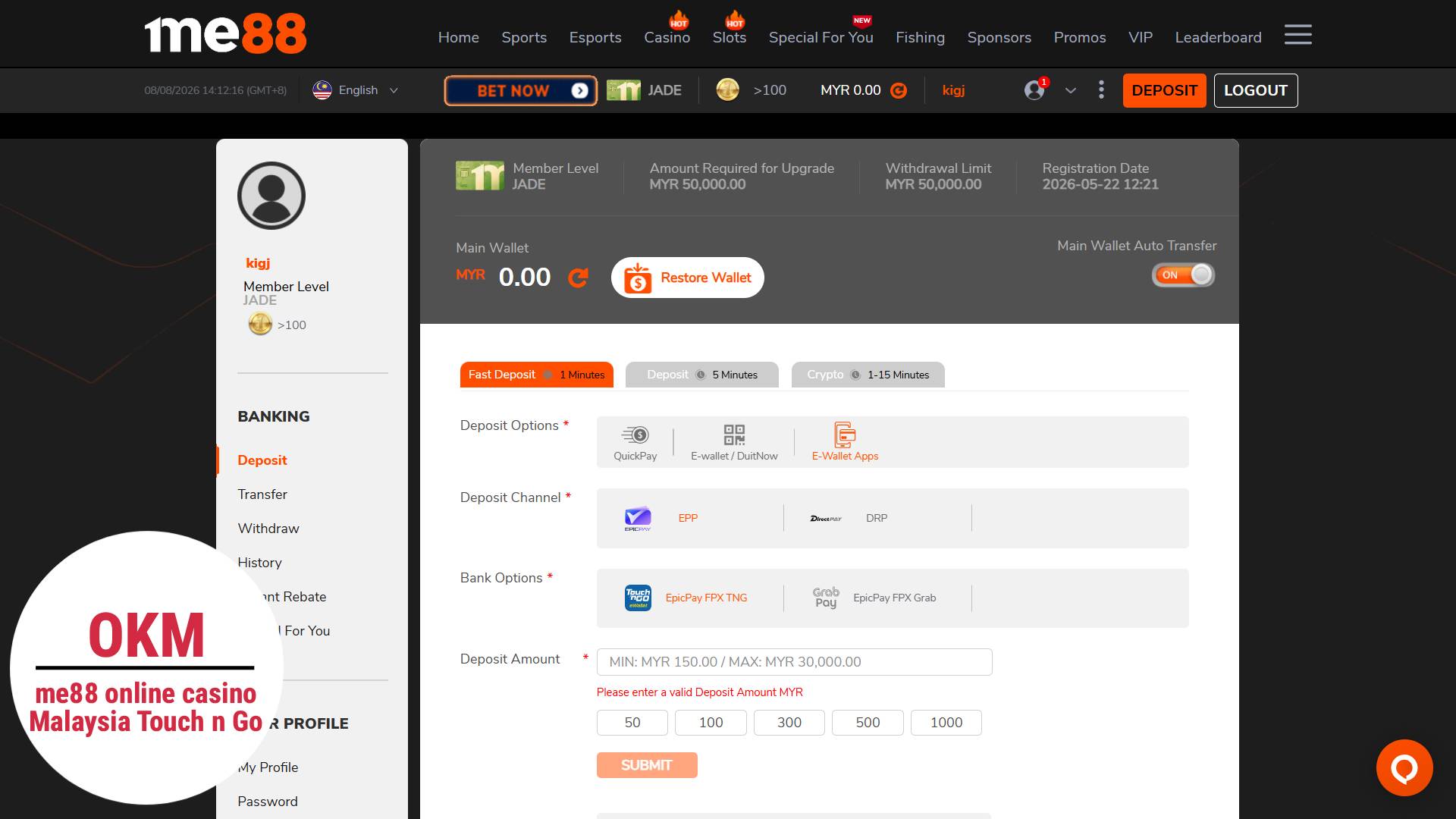The image size is (1456, 819).
Task: Open the sidebar History link
Action: click(259, 563)
